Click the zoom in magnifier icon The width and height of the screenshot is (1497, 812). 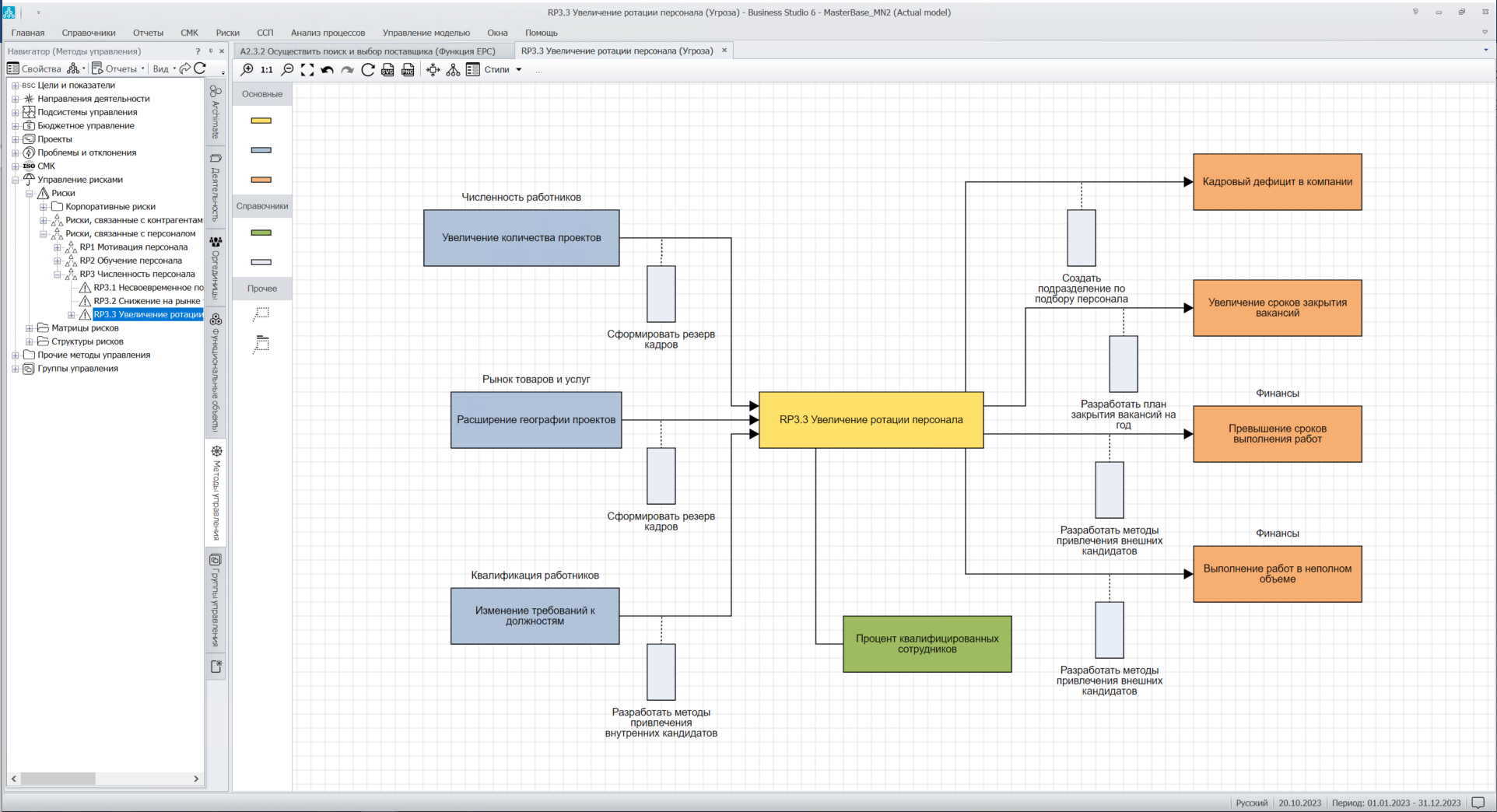click(247, 70)
